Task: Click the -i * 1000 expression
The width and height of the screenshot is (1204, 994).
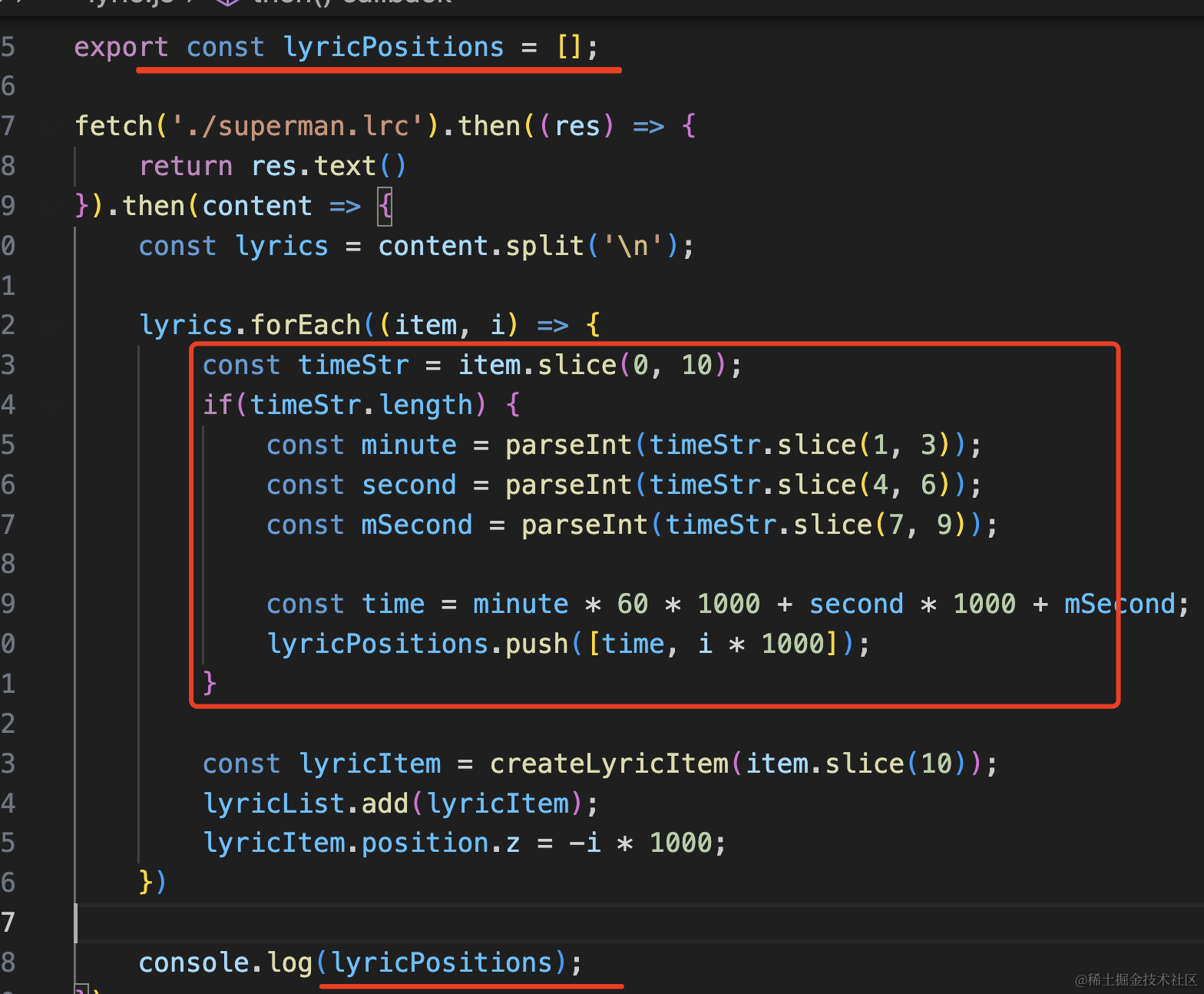Action: [x=641, y=843]
